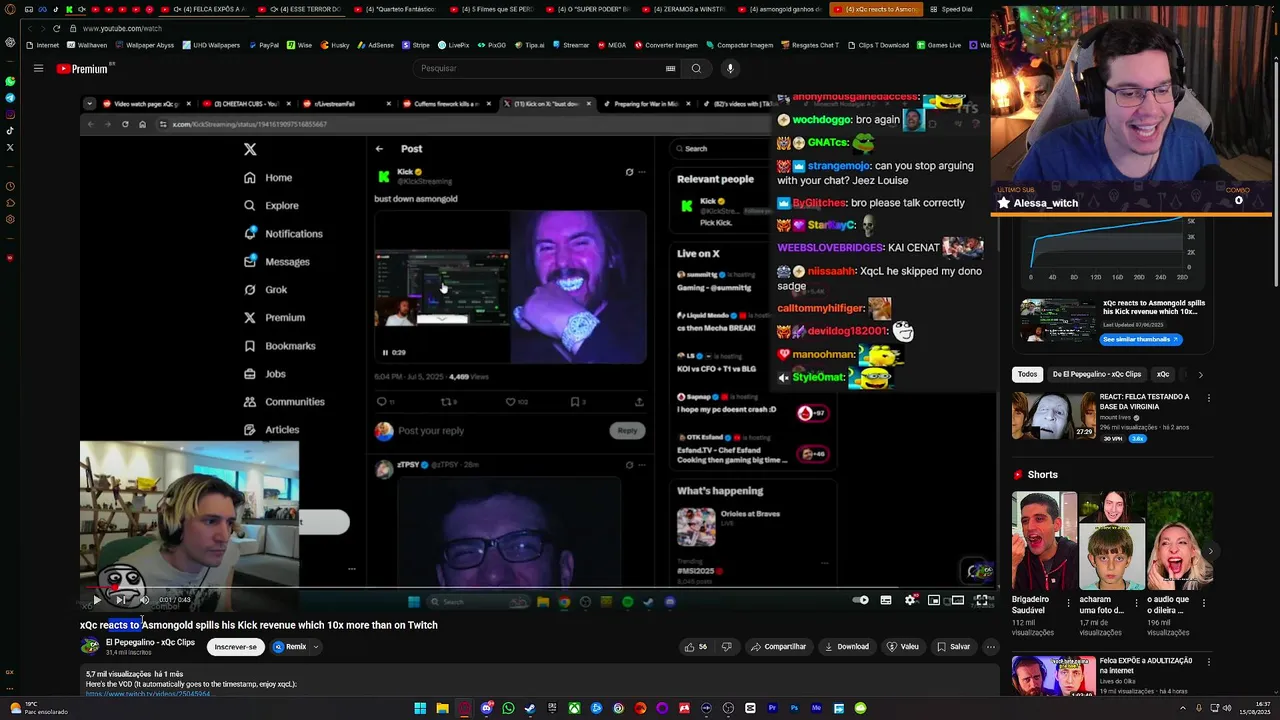Open Windows Start menu in taskbar
Image resolution: width=1280 pixels, height=720 pixels.
420,708
